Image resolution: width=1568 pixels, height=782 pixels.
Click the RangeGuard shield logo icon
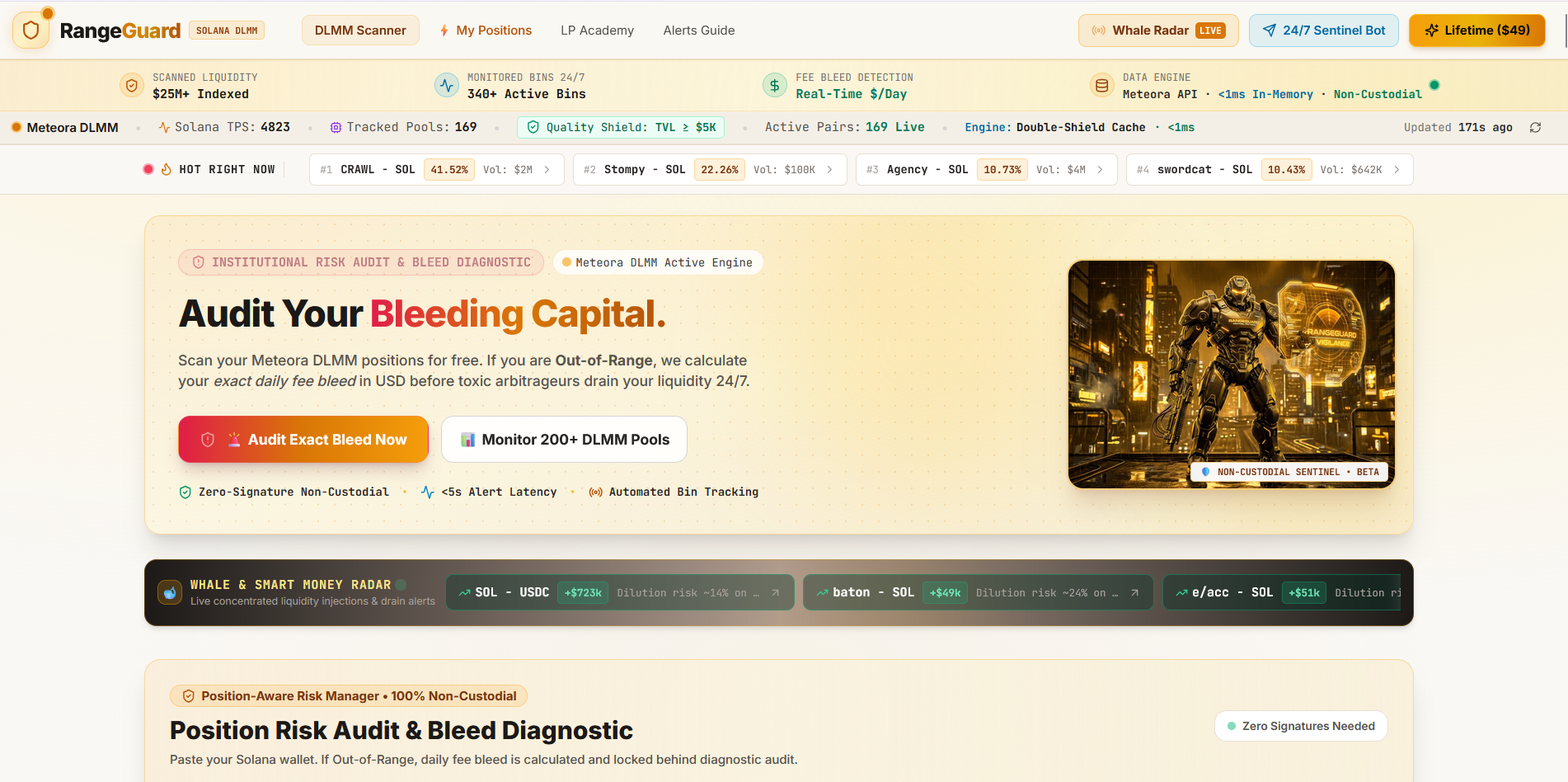[31, 31]
